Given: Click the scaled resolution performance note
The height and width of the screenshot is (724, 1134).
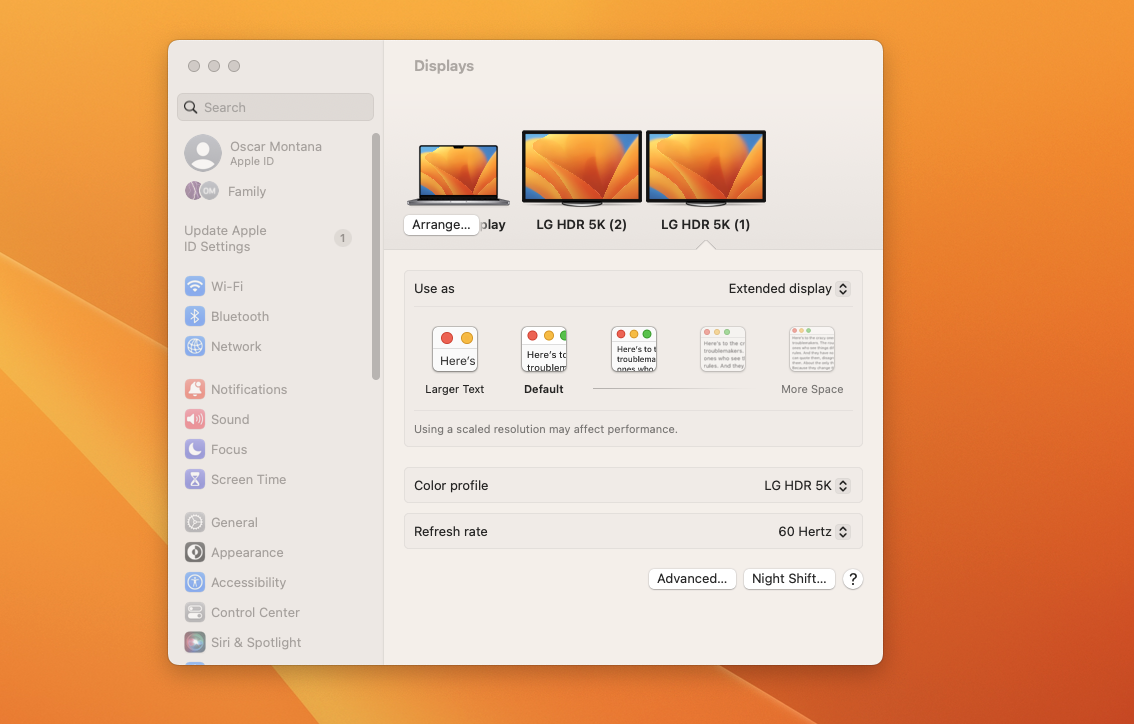Looking at the screenshot, I should point(546,429).
